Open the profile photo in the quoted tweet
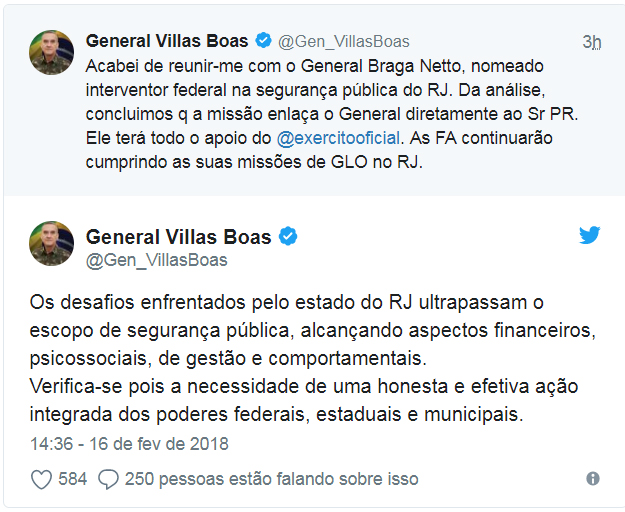 pos(51,51)
